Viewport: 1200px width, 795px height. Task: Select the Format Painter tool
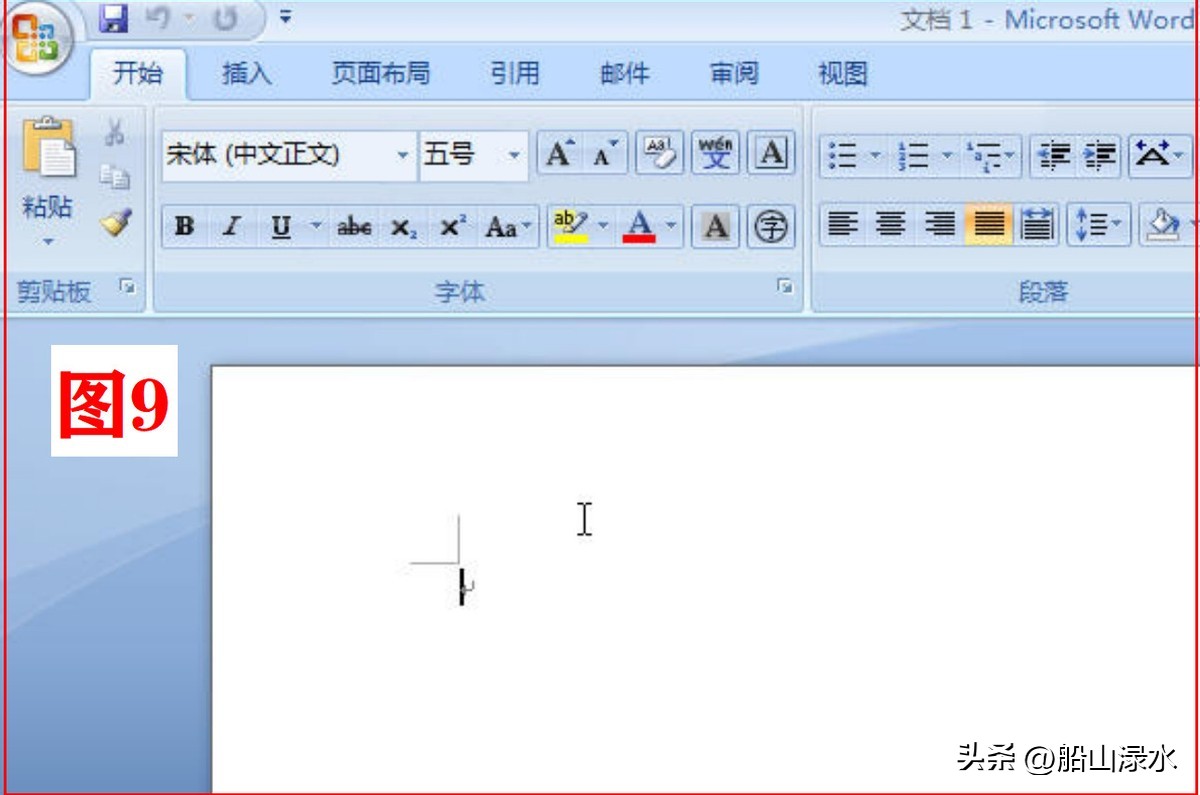pos(113,222)
